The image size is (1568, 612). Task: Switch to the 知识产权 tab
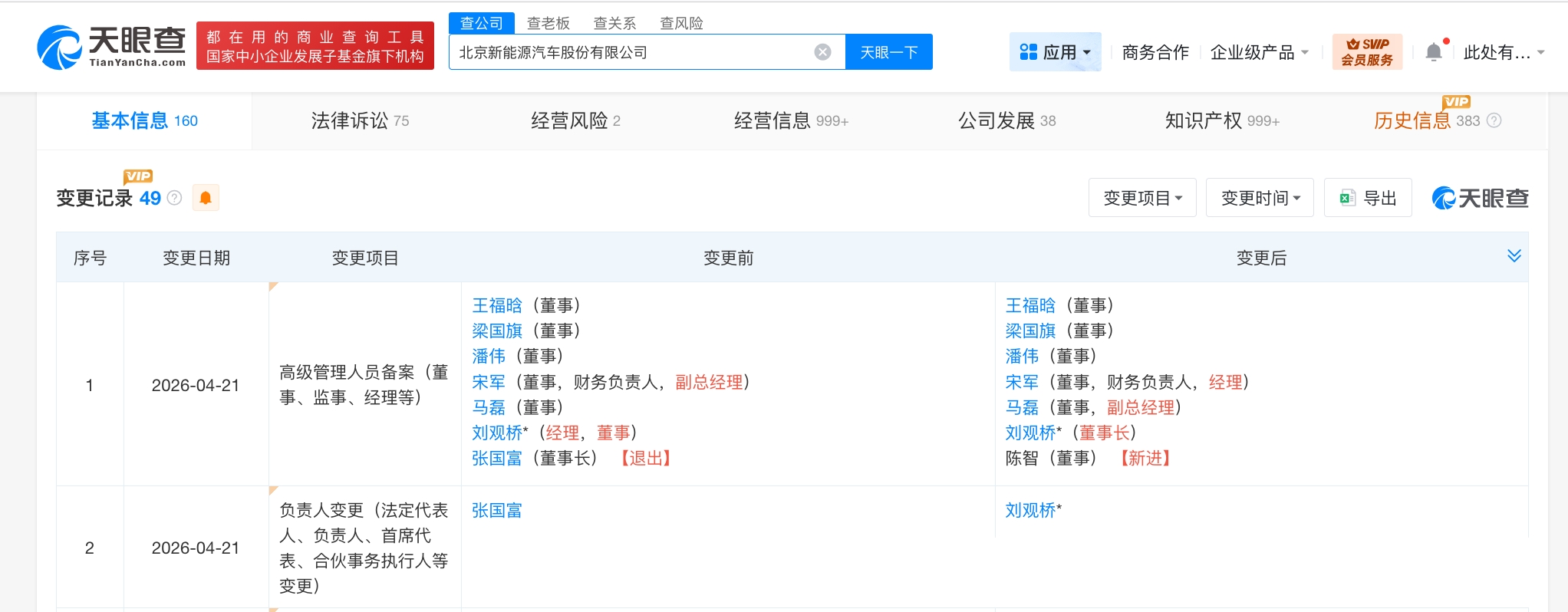pos(1221,120)
